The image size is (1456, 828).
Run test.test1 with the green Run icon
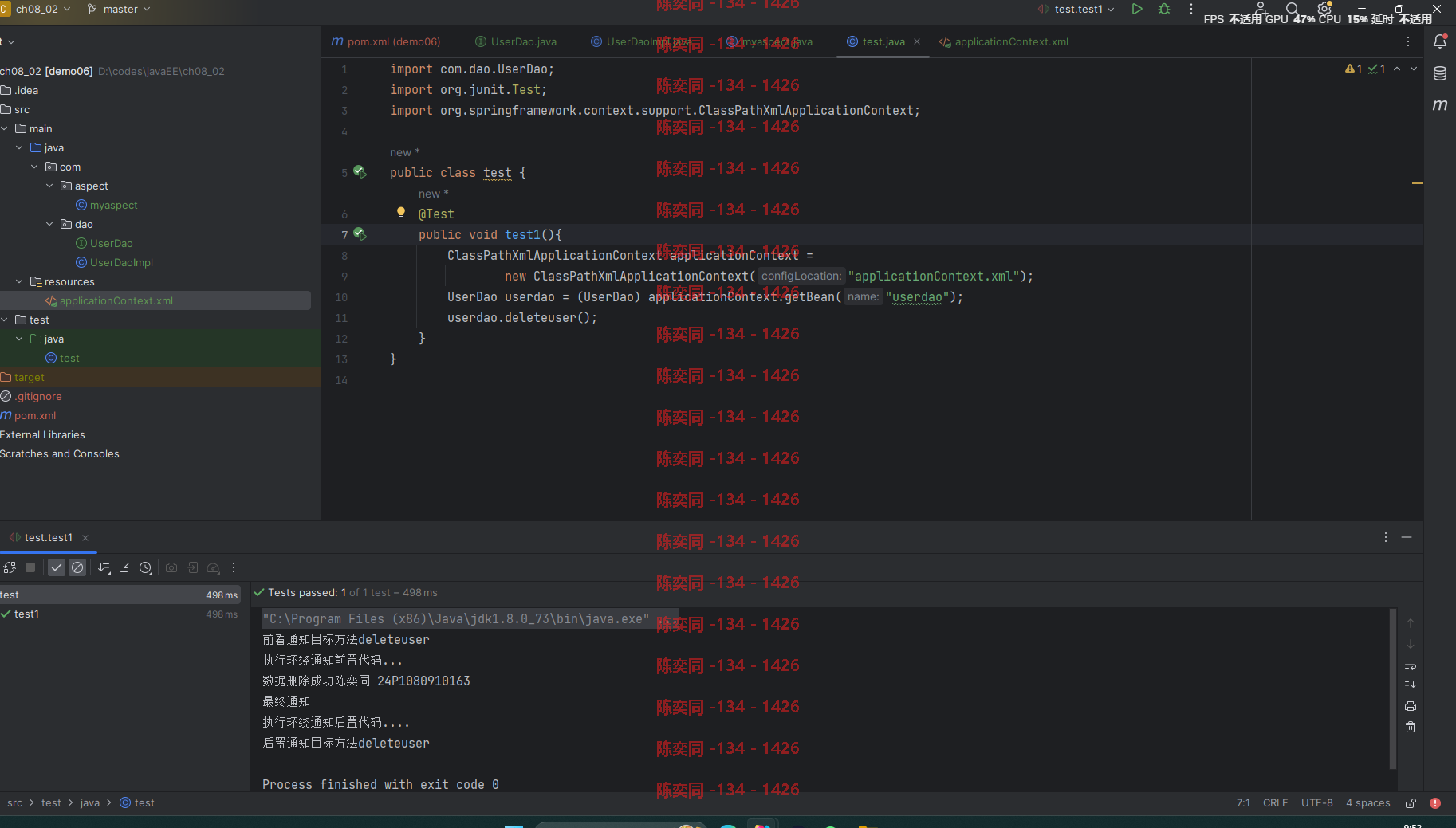click(x=1137, y=9)
